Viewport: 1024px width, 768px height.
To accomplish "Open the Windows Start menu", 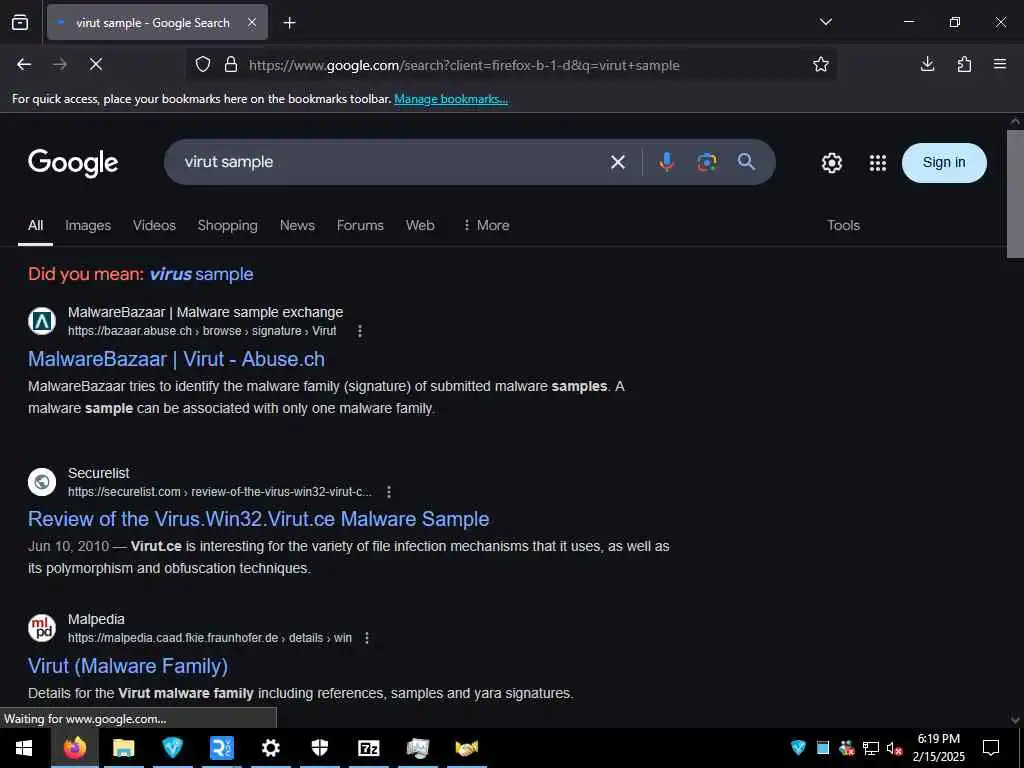I will tap(24, 748).
